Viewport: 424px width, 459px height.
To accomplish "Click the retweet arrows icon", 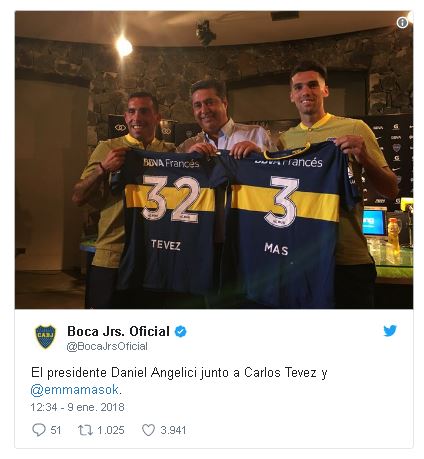I will tap(85, 430).
